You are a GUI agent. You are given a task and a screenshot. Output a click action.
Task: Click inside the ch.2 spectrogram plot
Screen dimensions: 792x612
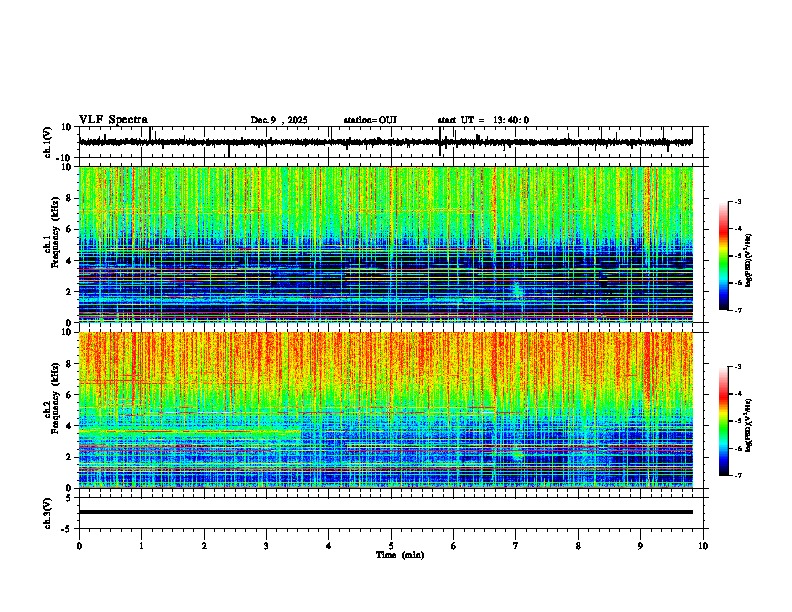(x=385, y=410)
